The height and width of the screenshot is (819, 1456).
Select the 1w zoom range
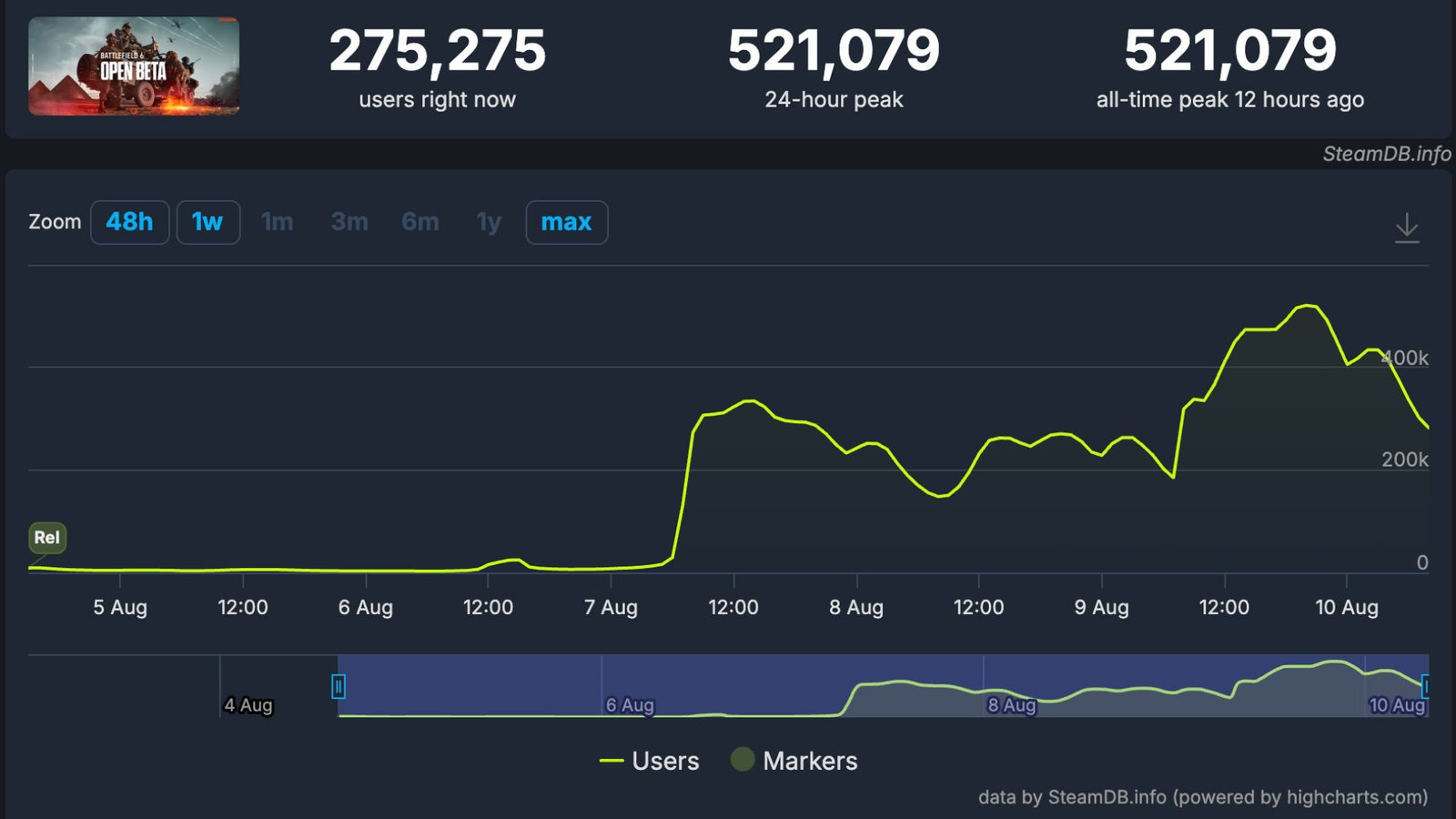207,222
